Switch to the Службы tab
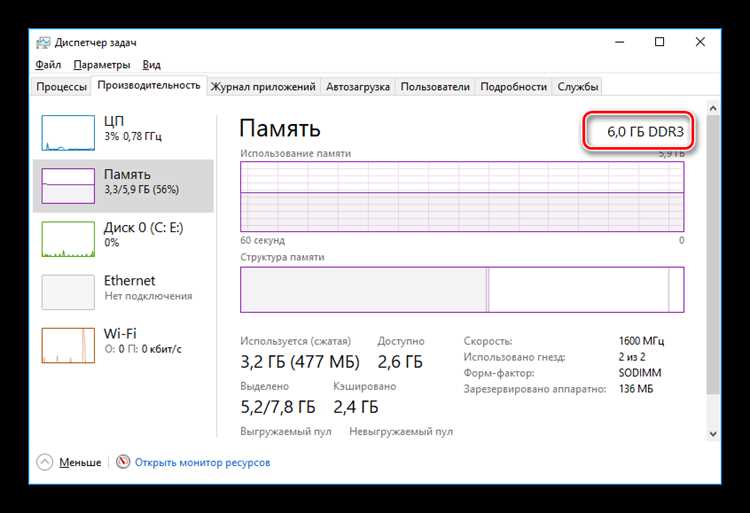The height and width of the screenshot is (513, 750). point(578,87)
